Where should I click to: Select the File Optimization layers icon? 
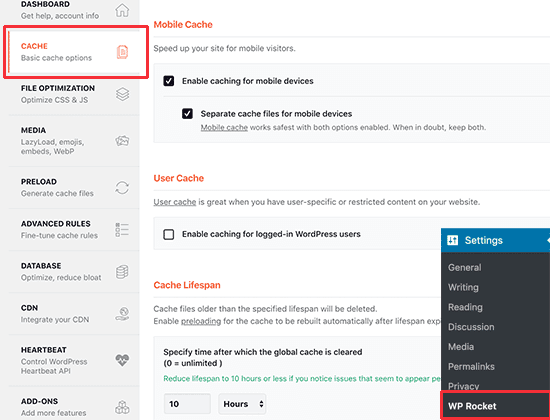click(x=122, y=94)
